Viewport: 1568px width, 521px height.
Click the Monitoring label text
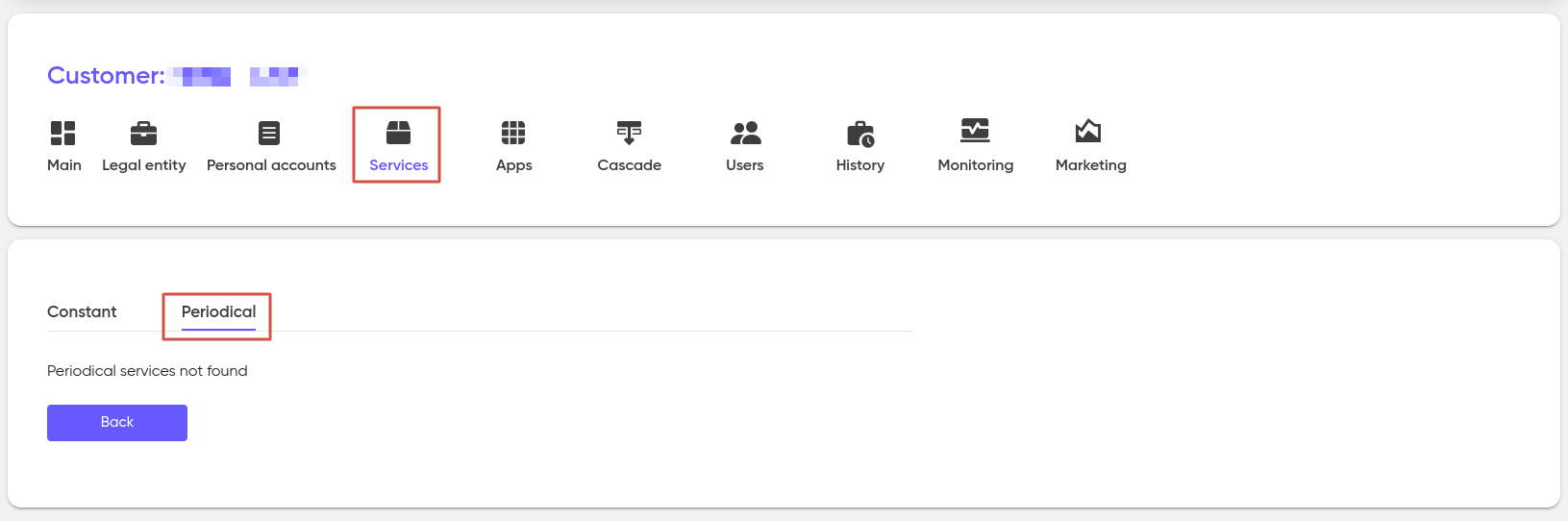(976, 165)
